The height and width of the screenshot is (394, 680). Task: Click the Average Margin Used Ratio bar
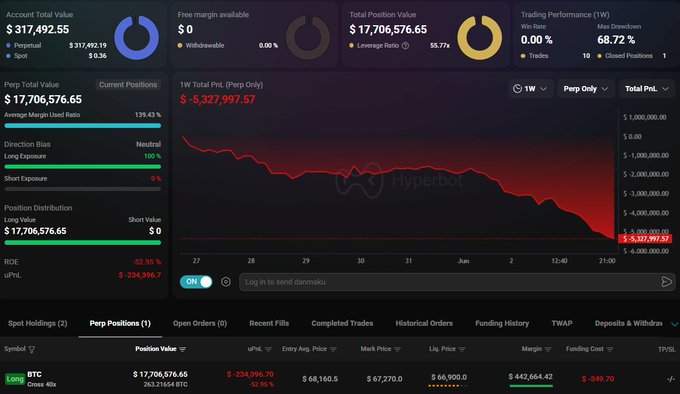tap(82, 126)
